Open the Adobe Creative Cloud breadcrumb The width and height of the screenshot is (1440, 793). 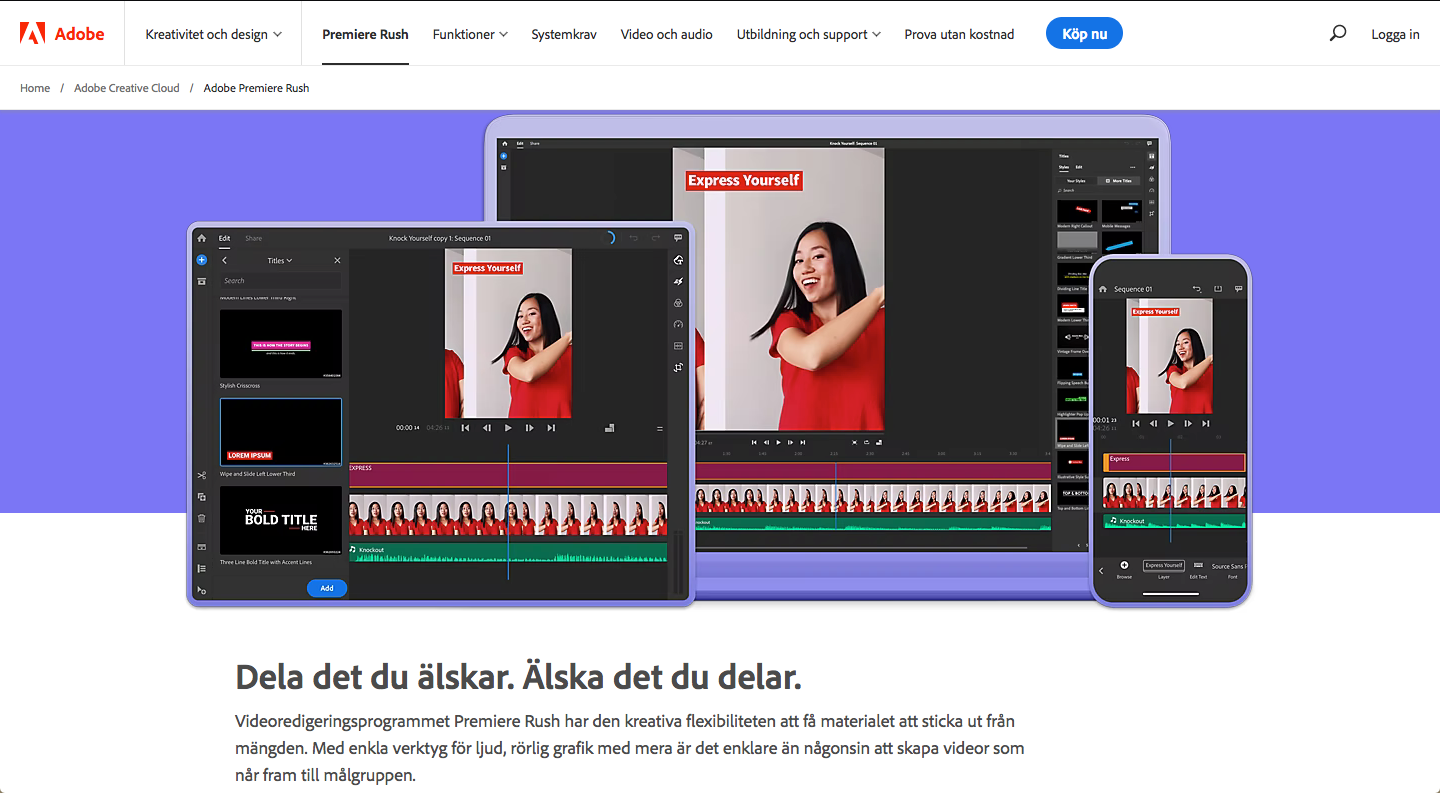click(127, 88)
